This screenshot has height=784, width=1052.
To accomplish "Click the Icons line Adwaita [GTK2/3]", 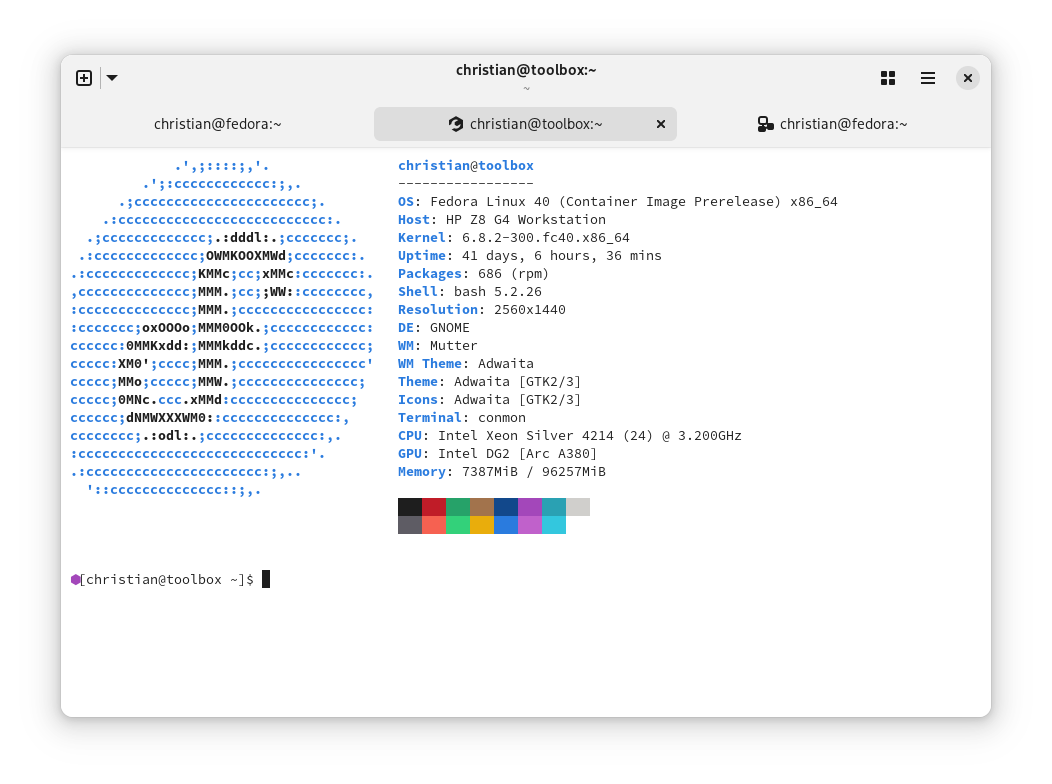I will coord(489,400).
